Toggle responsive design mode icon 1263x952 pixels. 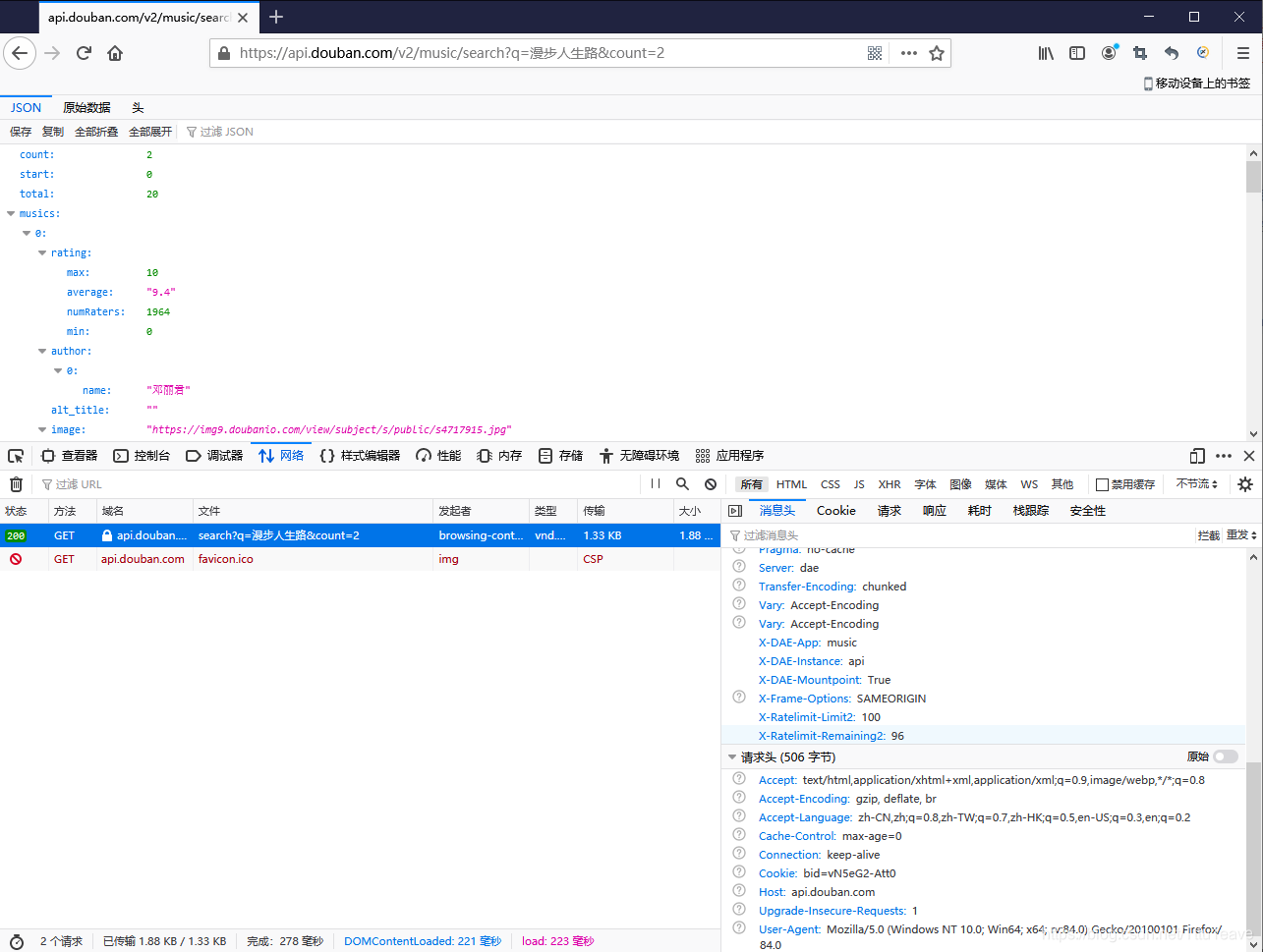pos(1197,456)
